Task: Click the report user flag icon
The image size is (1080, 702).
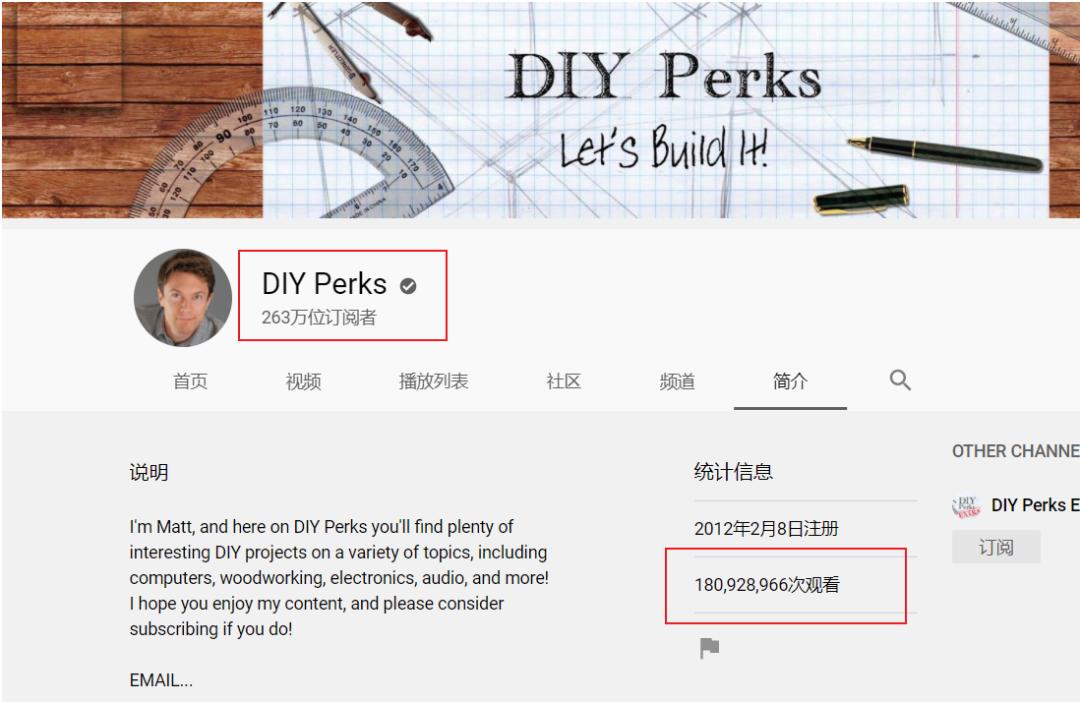Action: click(x=709, y=648)
